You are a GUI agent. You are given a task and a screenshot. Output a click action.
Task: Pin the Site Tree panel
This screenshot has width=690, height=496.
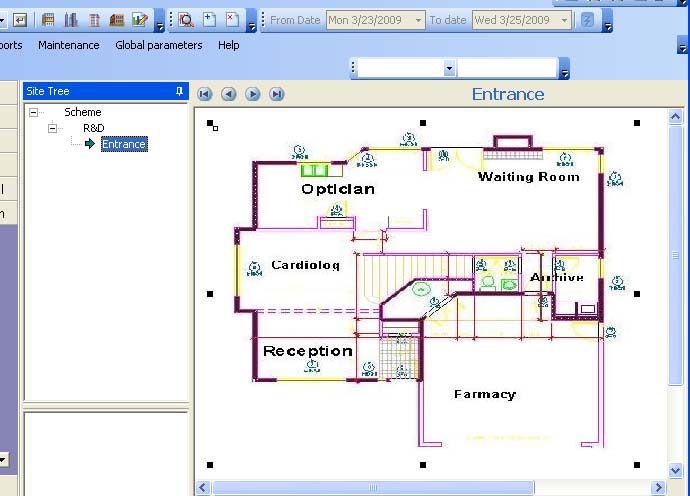[180, 91]
